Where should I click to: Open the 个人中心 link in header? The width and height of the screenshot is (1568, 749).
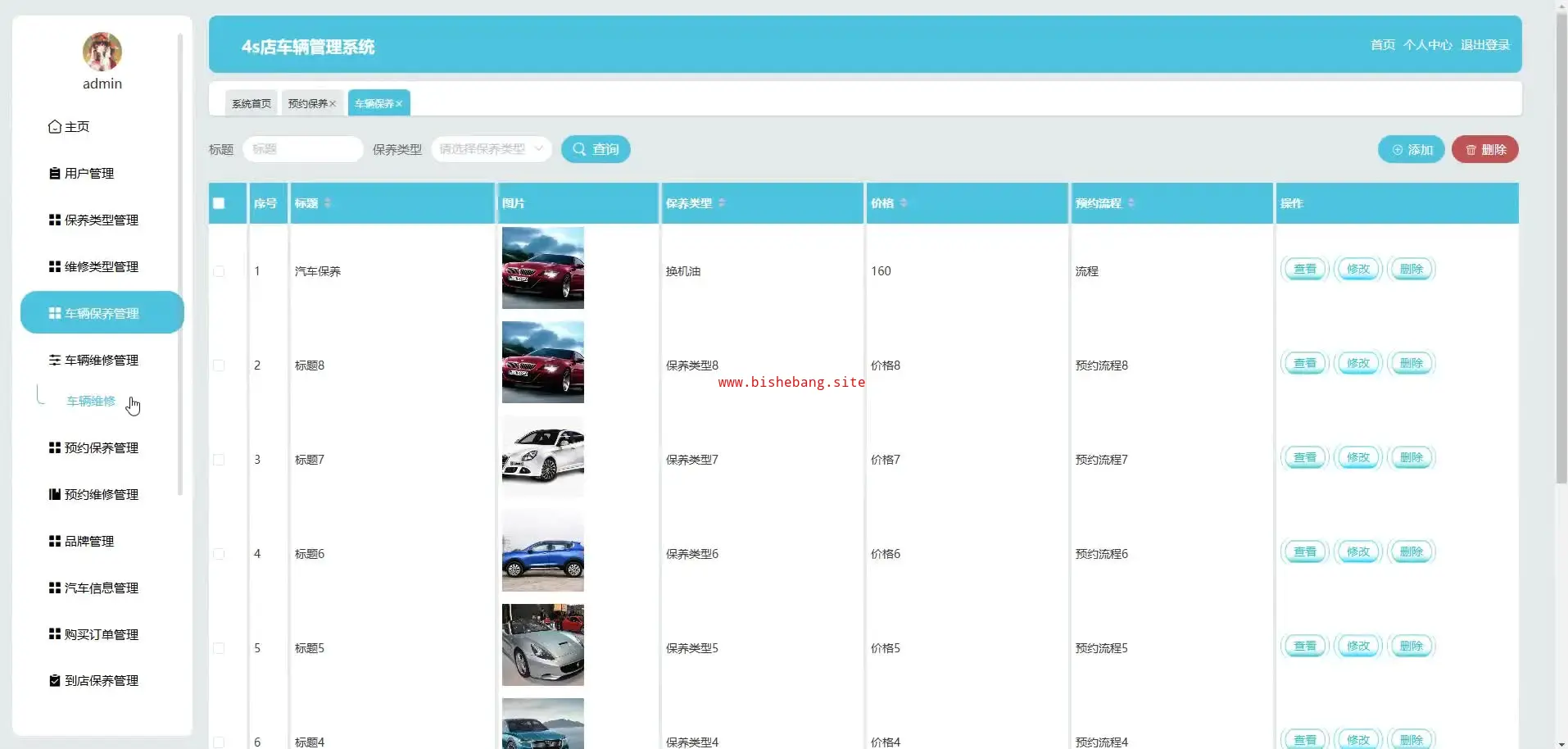(1427, 45)
